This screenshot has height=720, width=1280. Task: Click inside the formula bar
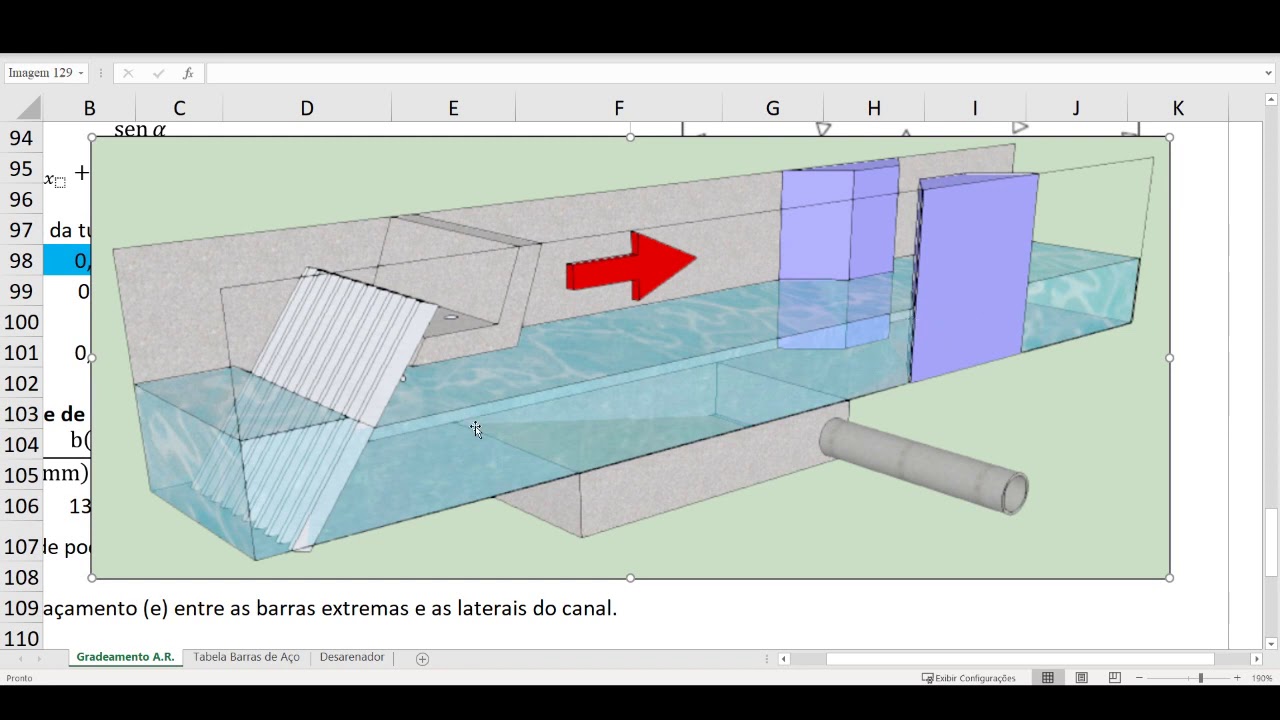[733, 73]
